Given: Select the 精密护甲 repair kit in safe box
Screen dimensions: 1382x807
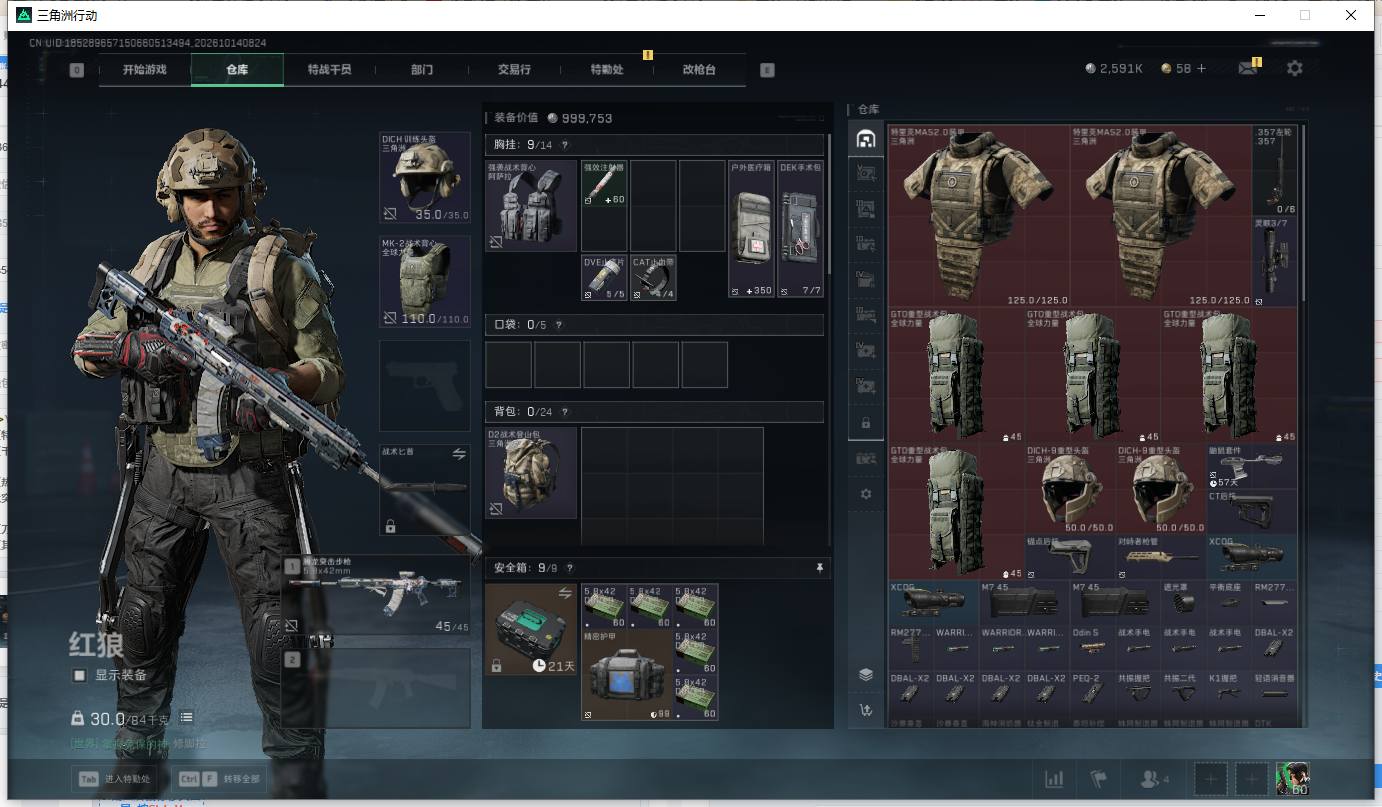Looking at the screenshot, I should [x=626, y=675].
